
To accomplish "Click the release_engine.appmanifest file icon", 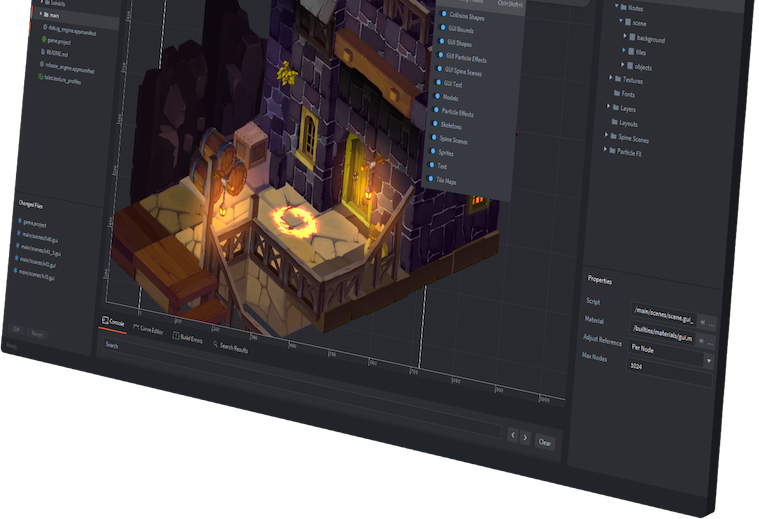I will click(42, 64).
